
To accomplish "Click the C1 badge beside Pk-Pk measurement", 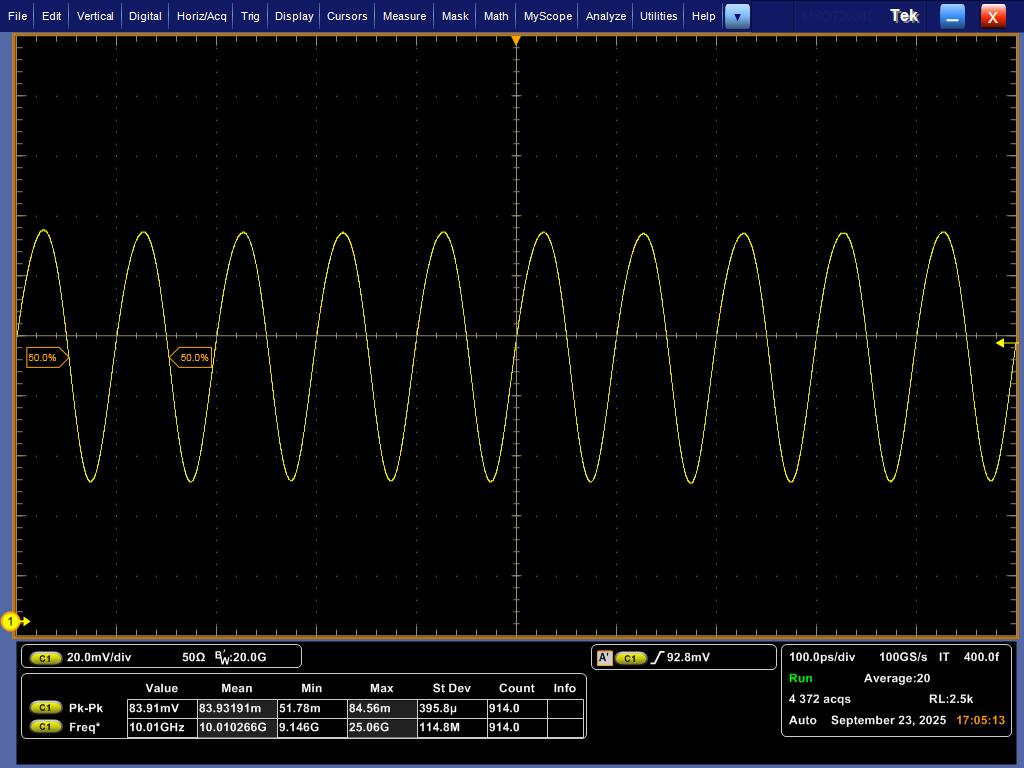I will 45,708.
